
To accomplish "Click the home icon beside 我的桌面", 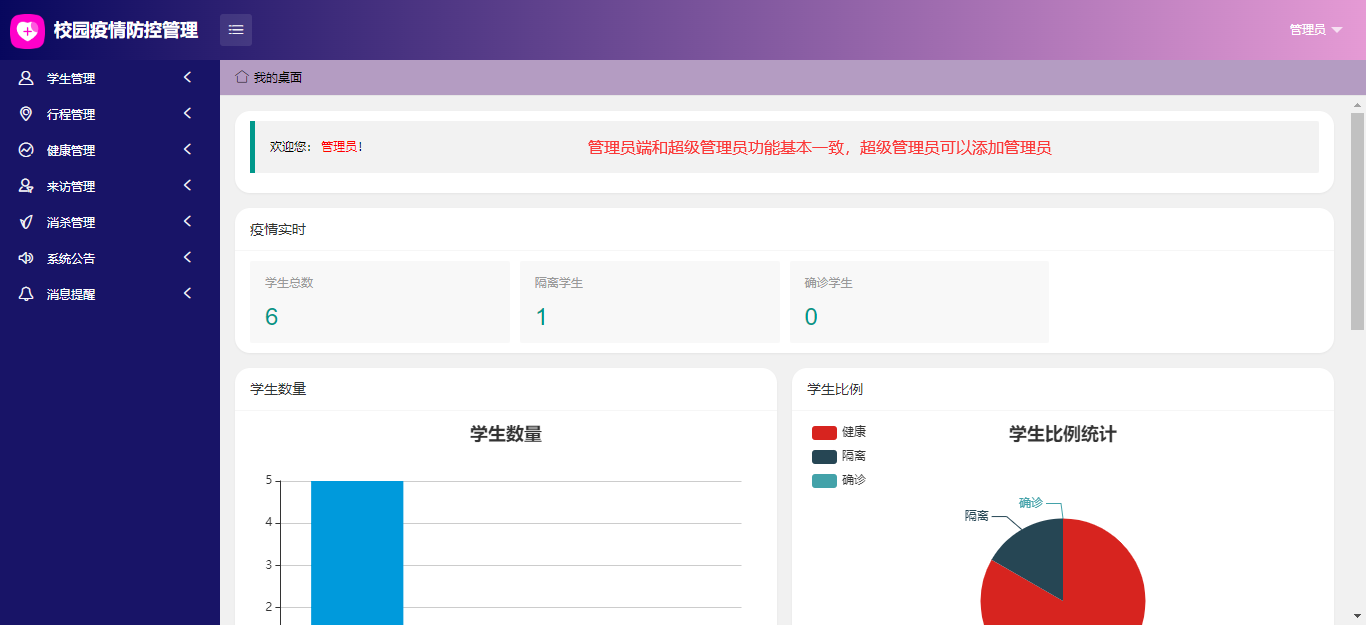I will 242,77.
